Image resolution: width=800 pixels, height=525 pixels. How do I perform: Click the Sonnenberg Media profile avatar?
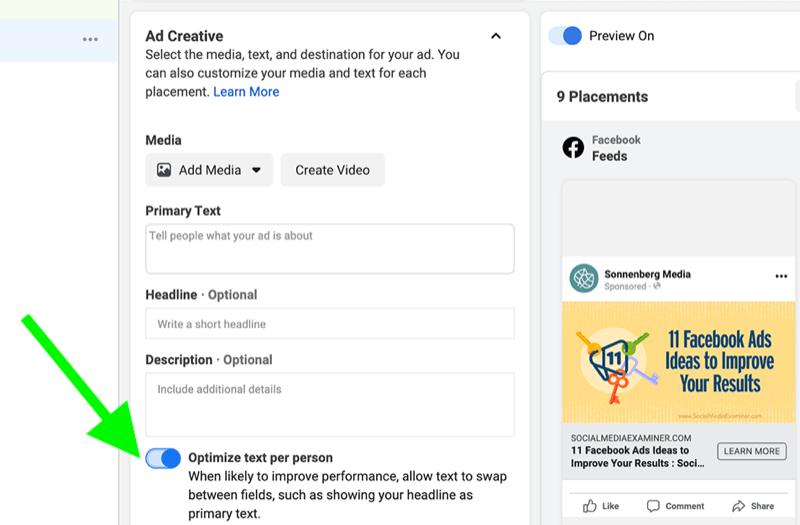coord(584,278)
